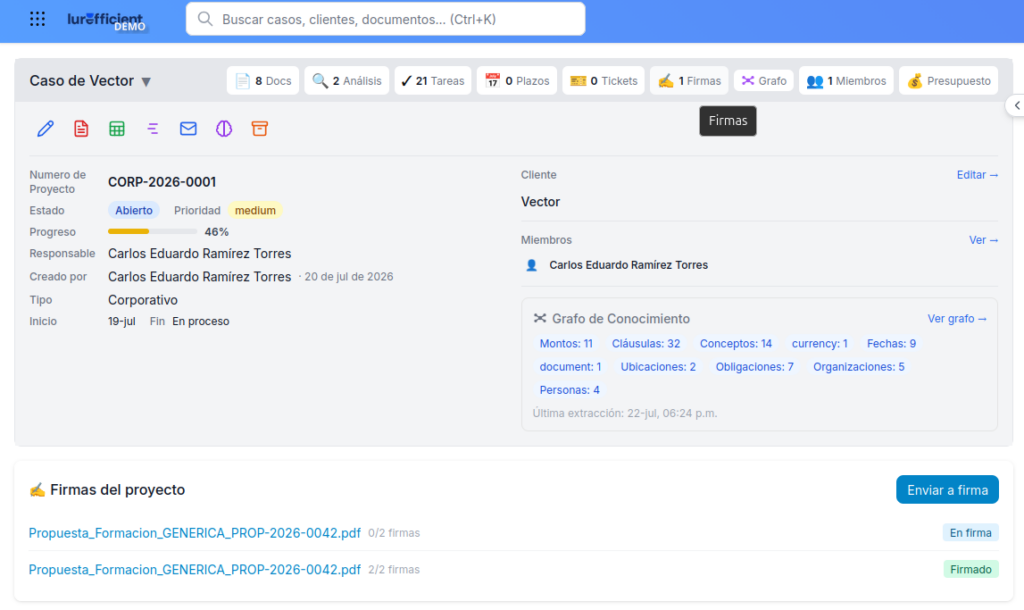Open the Presupuesto tab
Viewport: 1024px width, 610px height.
948,81
